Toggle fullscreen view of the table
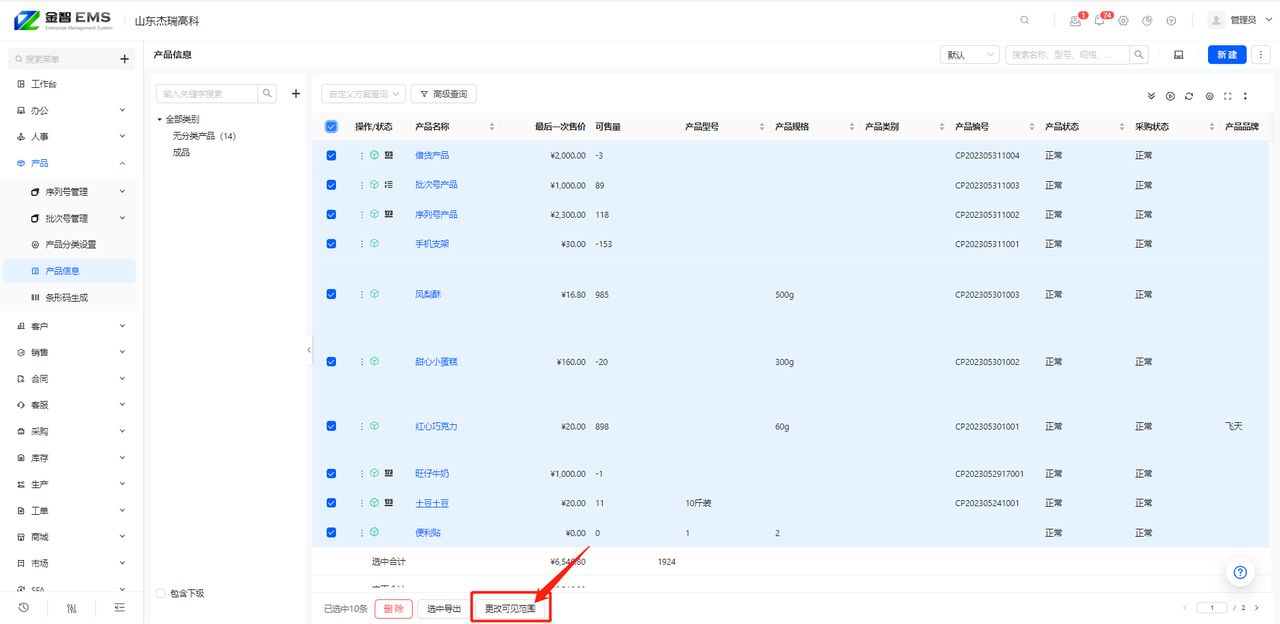The image size is (1280, 624). coord(1227,96)
